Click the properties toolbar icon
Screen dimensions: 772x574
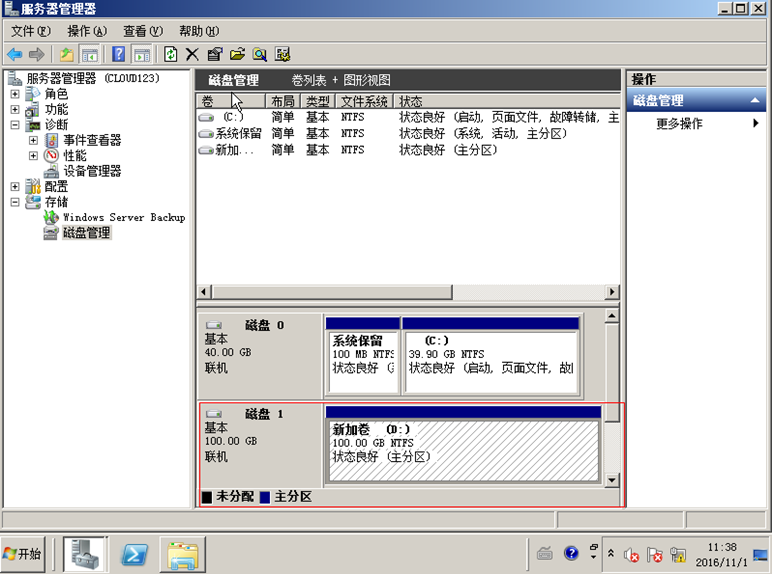[214, 54]
